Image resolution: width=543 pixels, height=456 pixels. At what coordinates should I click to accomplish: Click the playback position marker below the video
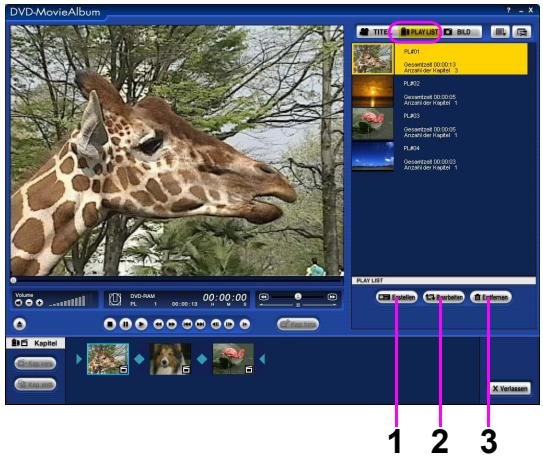click(13, 280)
